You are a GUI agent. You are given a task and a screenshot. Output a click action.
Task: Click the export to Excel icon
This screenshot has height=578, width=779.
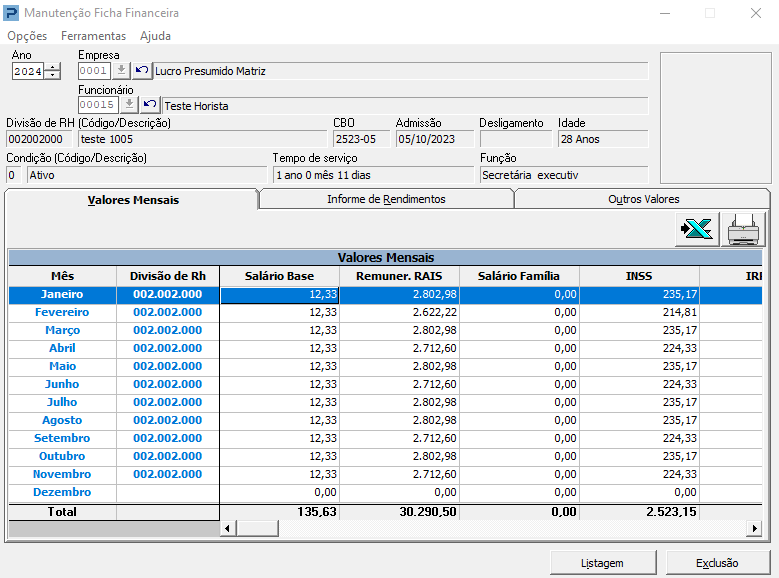point(696,229)
